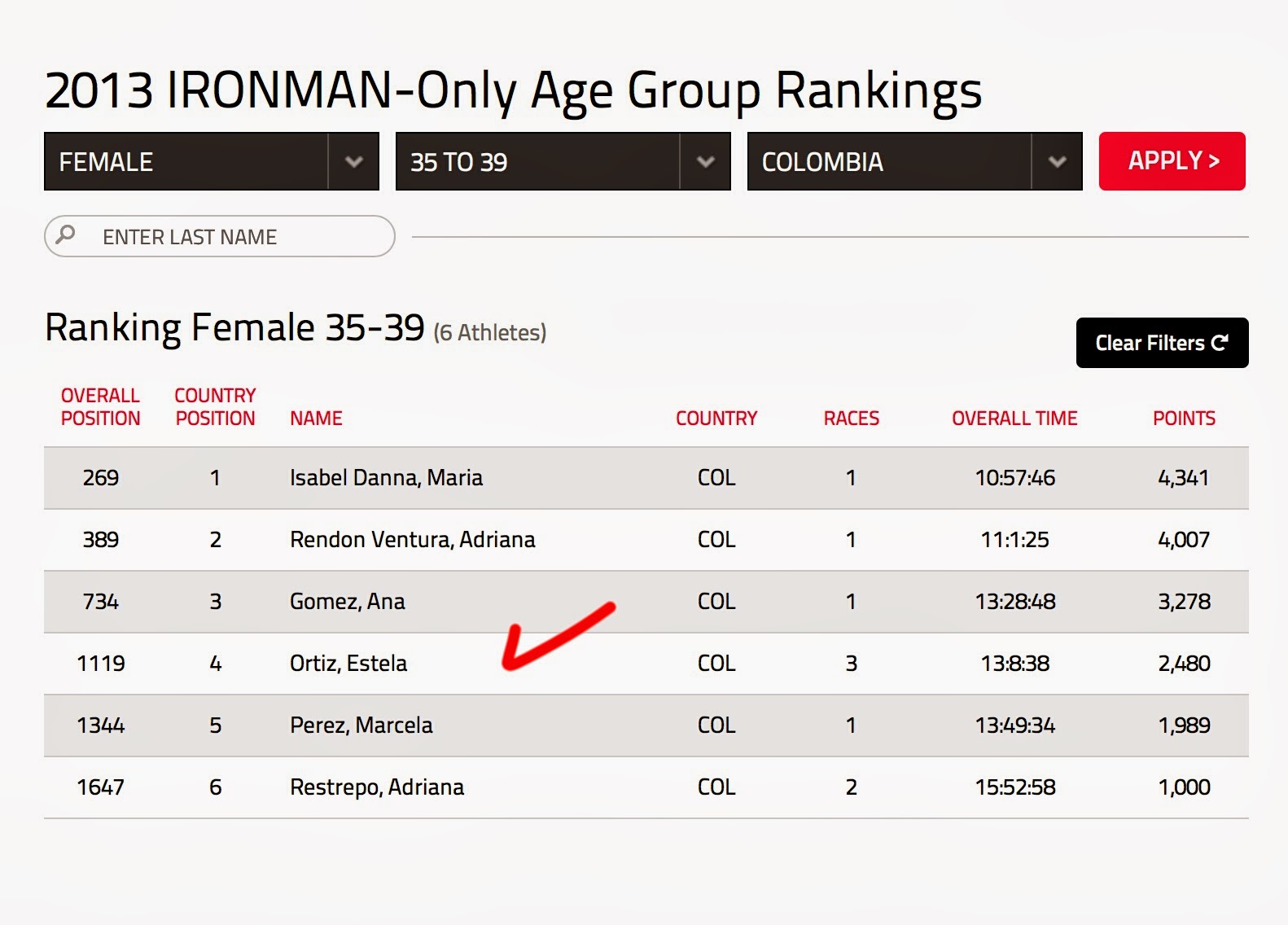
Task: Click the chevron on the COLOMBIA selector
Action: [1057, 161]
